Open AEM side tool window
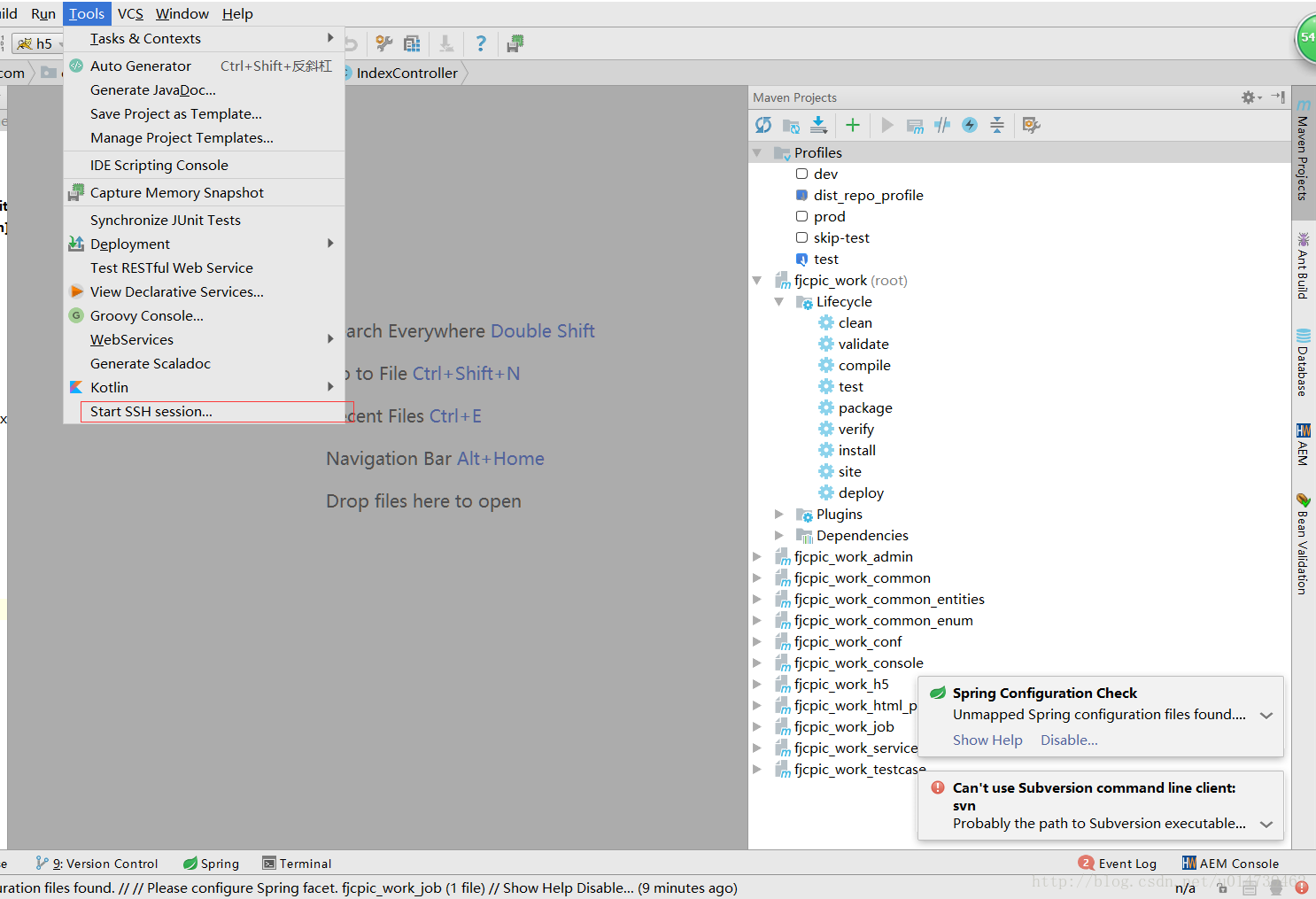The image size is (1316, 899). [1303, 445]
